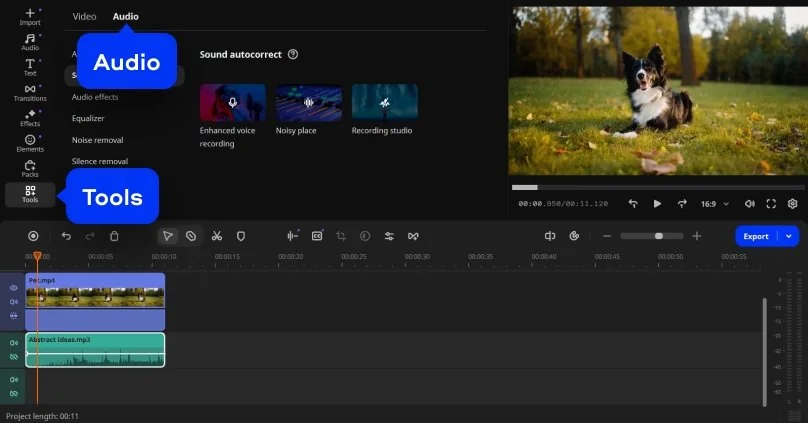
Task: Adjust the timeline zoom slider
Action: coord(658,236)
